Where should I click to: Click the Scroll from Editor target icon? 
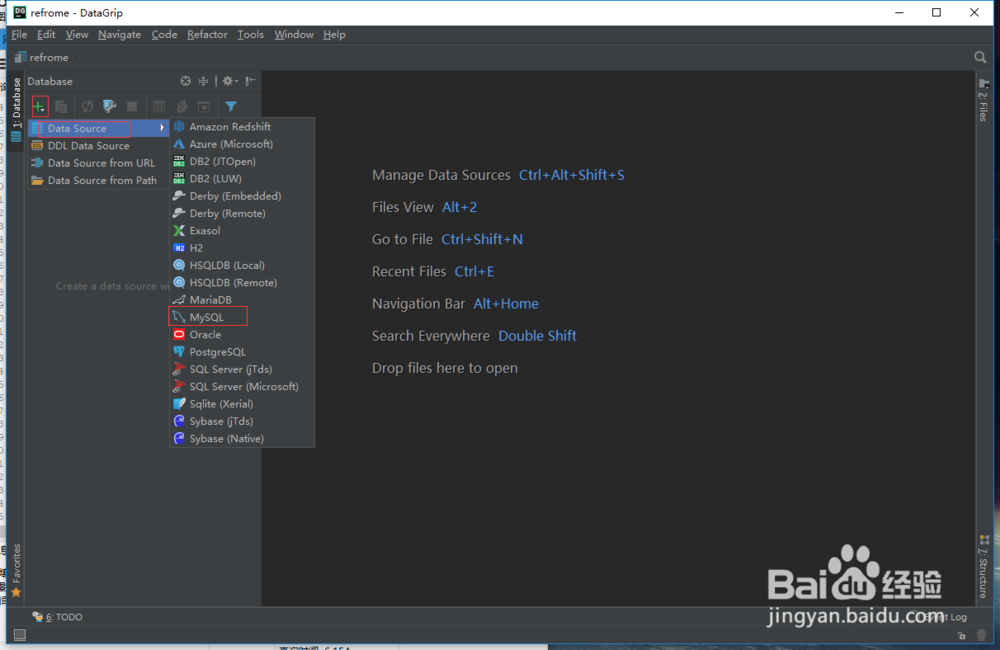(x=186, y=81)
